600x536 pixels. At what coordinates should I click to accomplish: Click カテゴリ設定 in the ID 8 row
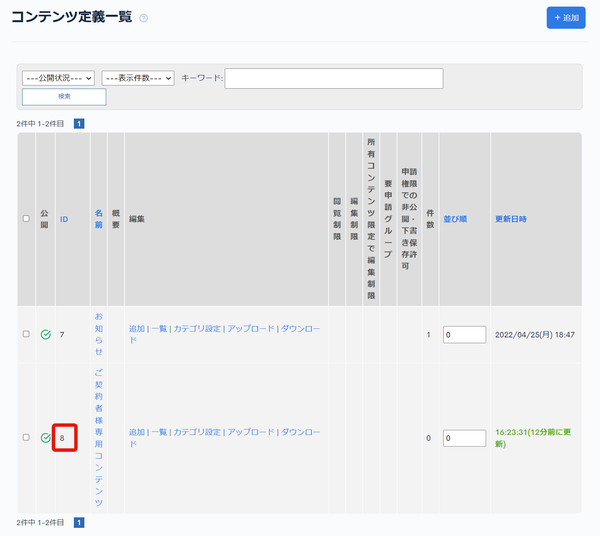[197, 432]
